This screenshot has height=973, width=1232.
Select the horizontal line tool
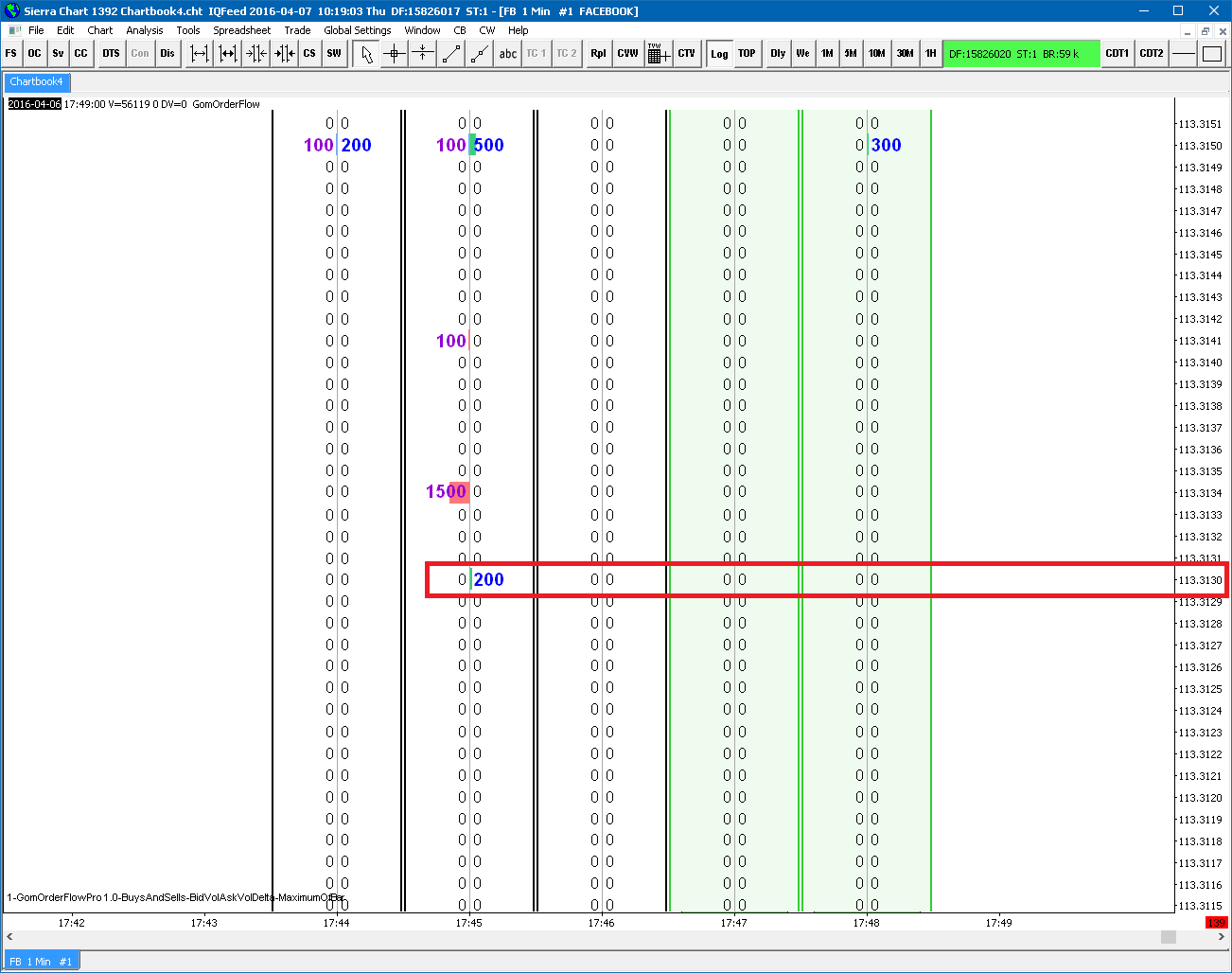point(1184,54)
